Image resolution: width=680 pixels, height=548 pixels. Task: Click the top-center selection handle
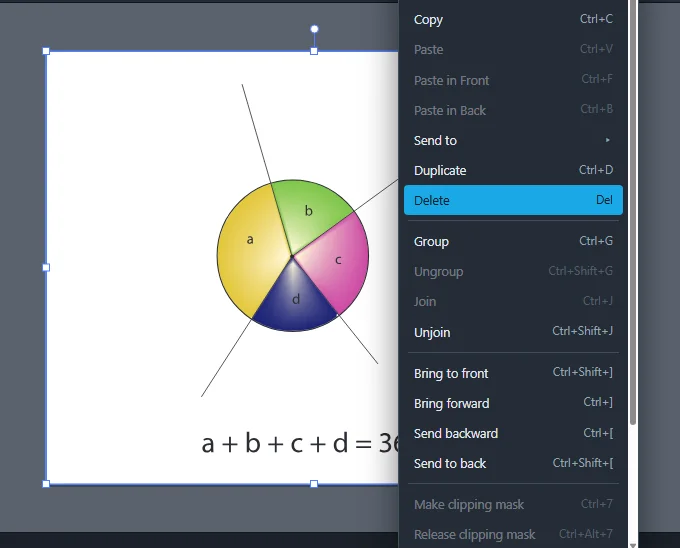[x=314, y=51]
